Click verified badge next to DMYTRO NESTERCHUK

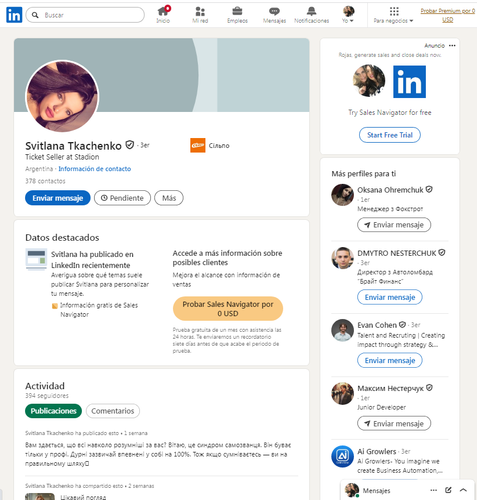[x=442, y=253]
